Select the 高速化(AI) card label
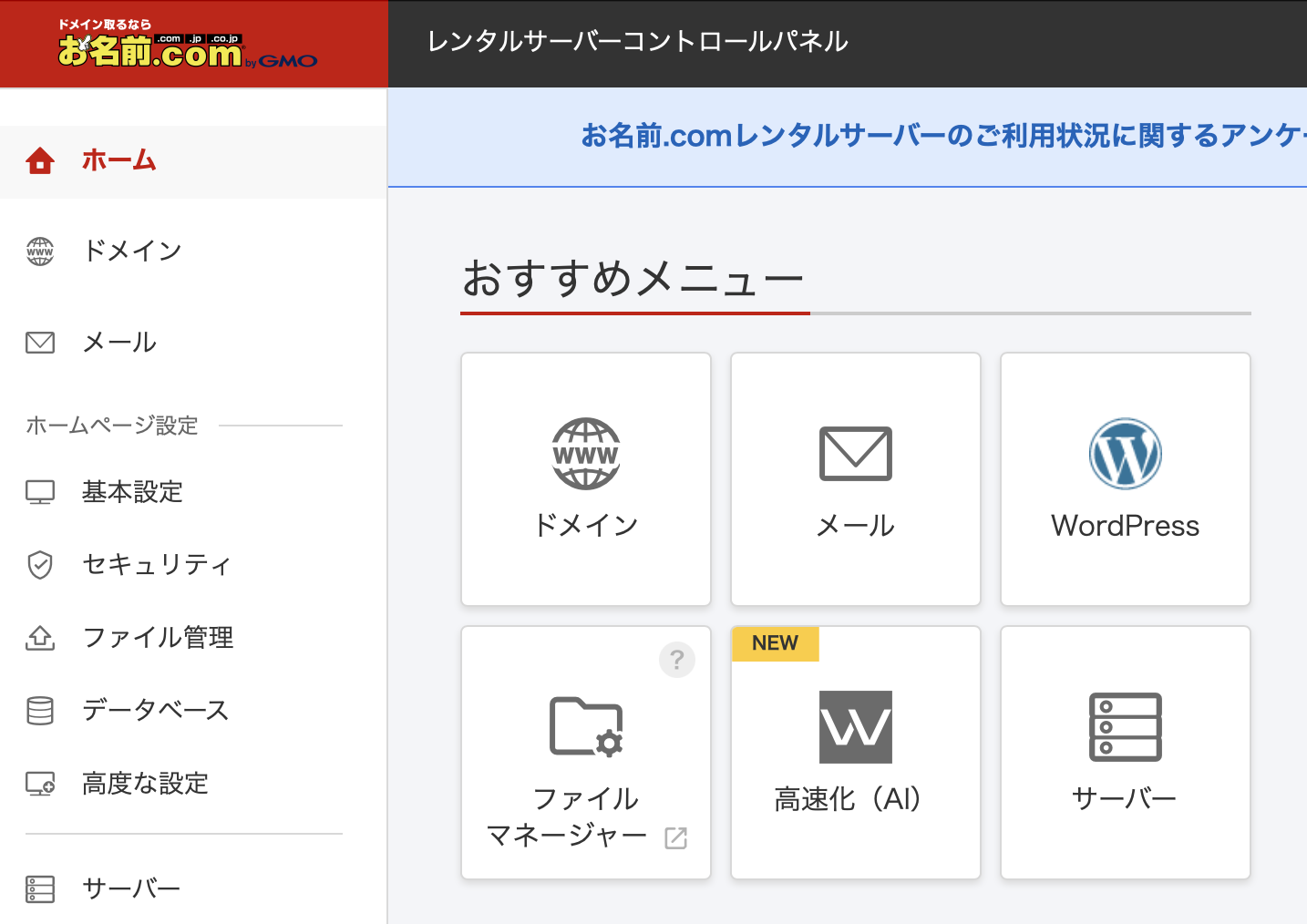 [849, 799]
